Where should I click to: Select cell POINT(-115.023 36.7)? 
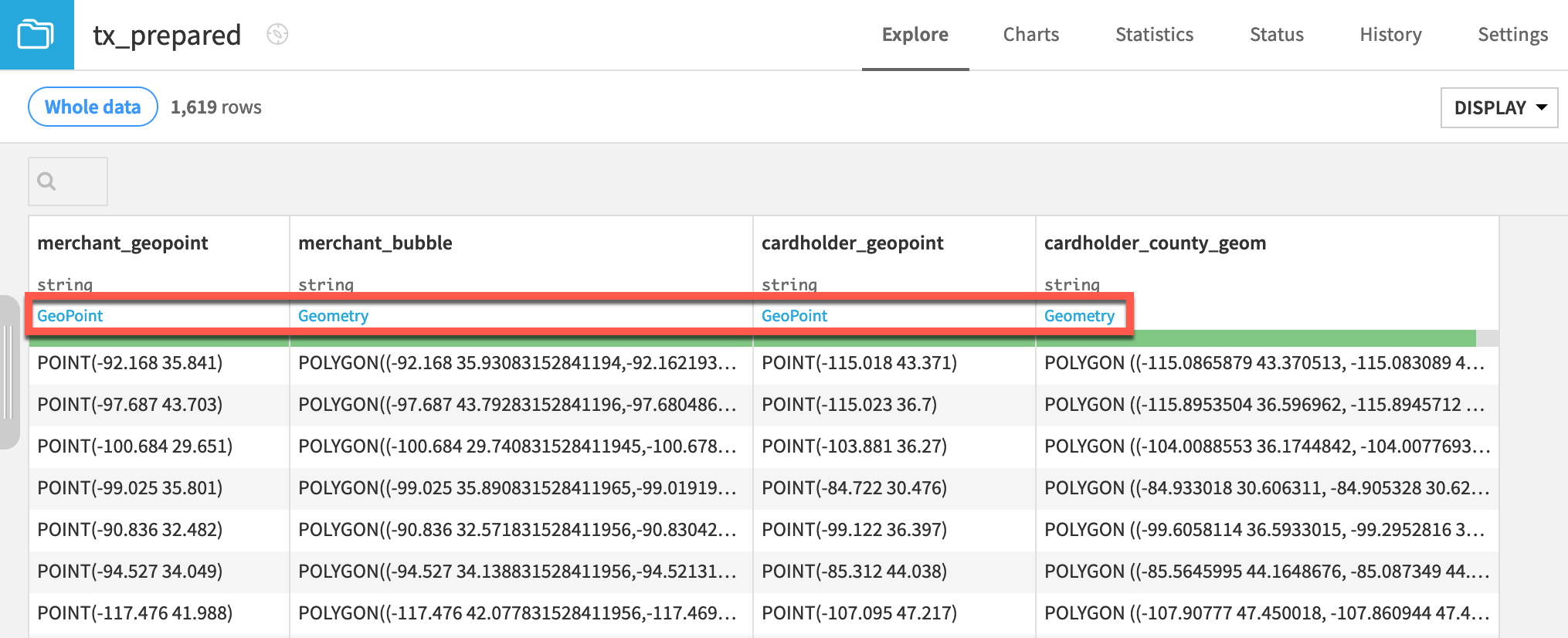[x=894, y=405]
